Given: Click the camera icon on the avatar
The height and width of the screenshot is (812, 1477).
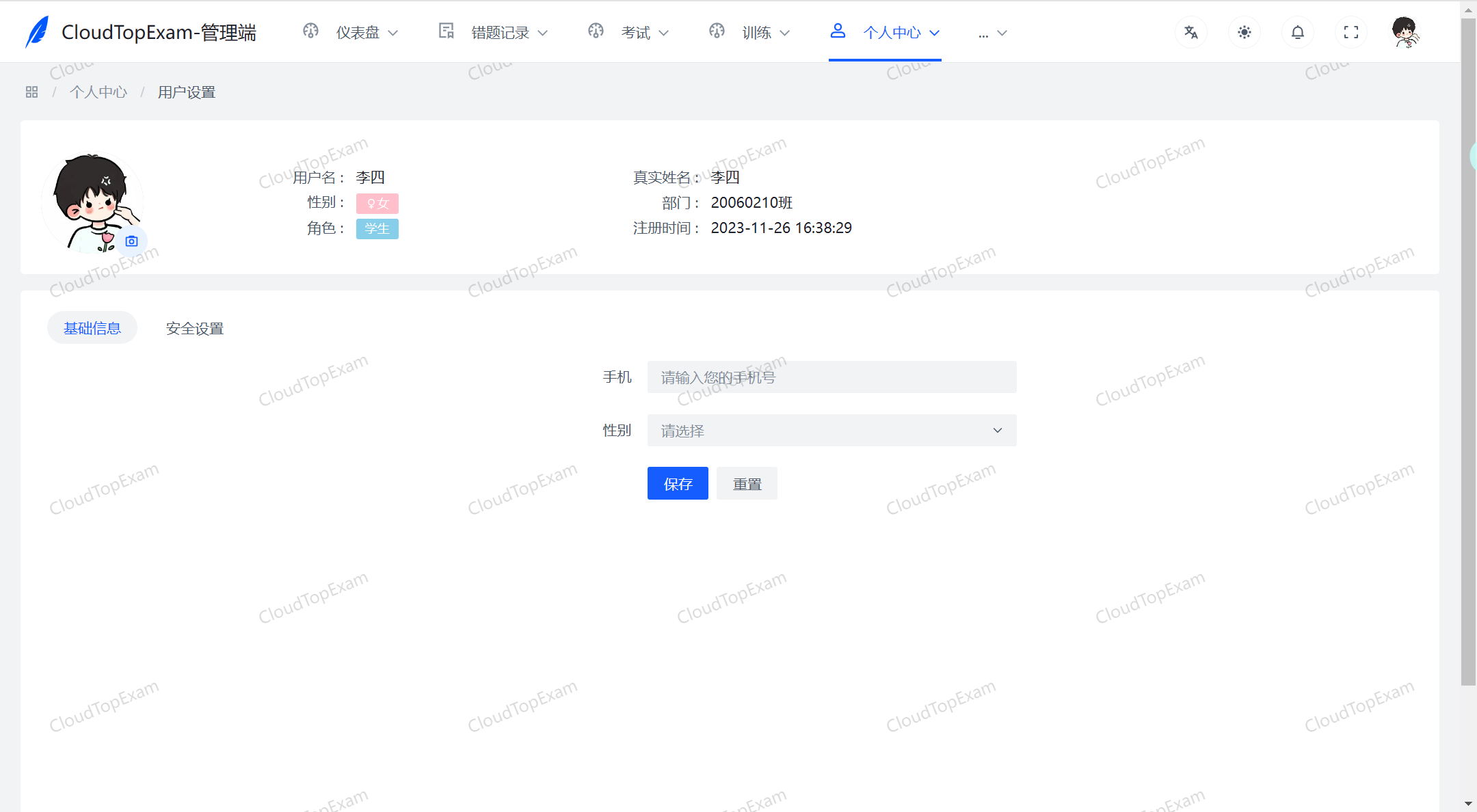Looking at the screenshot, I should tap(132, 241).
